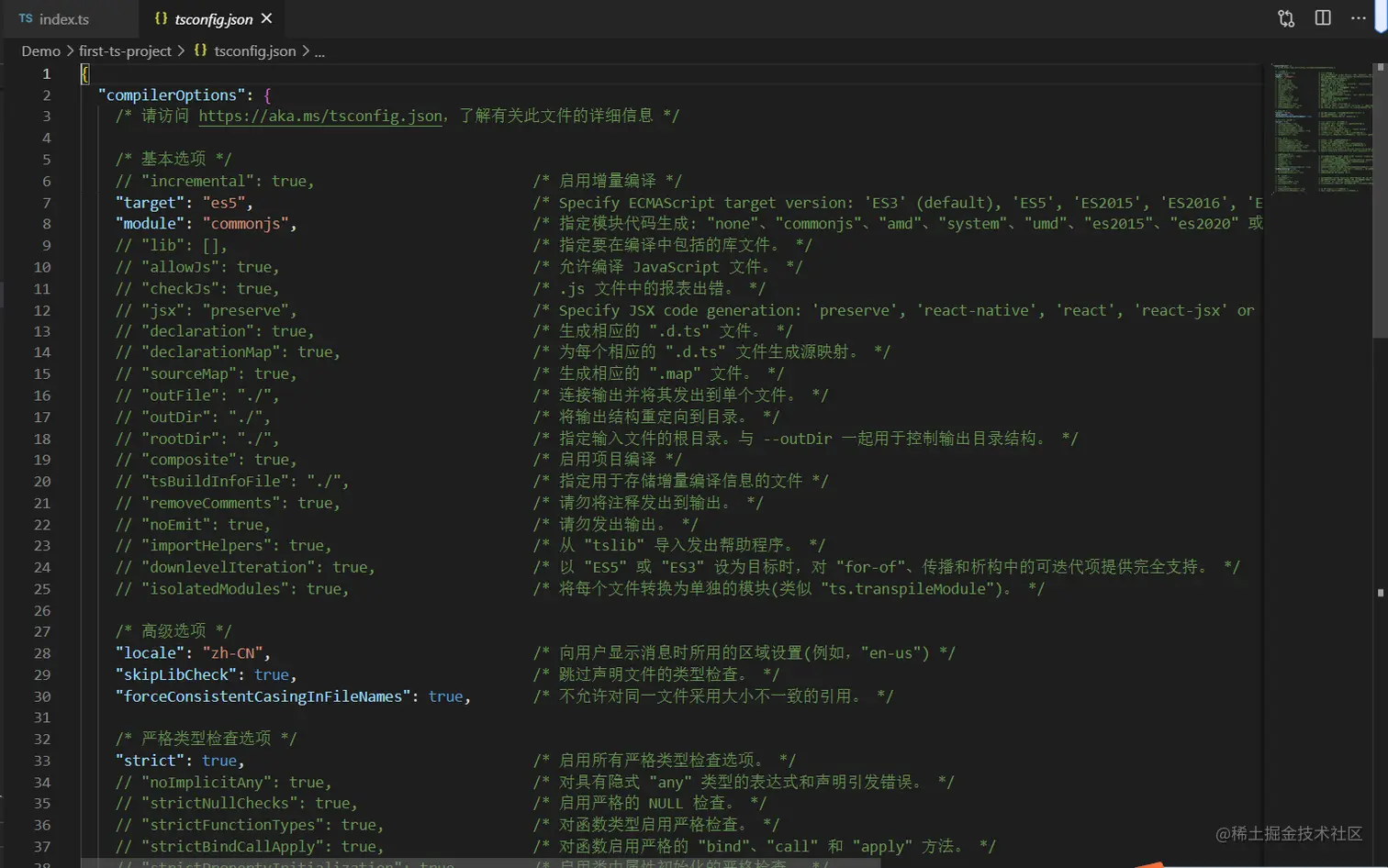Click the commented "outDir" option
Viewport: 1388px width, 868px height.
[193, 417]
